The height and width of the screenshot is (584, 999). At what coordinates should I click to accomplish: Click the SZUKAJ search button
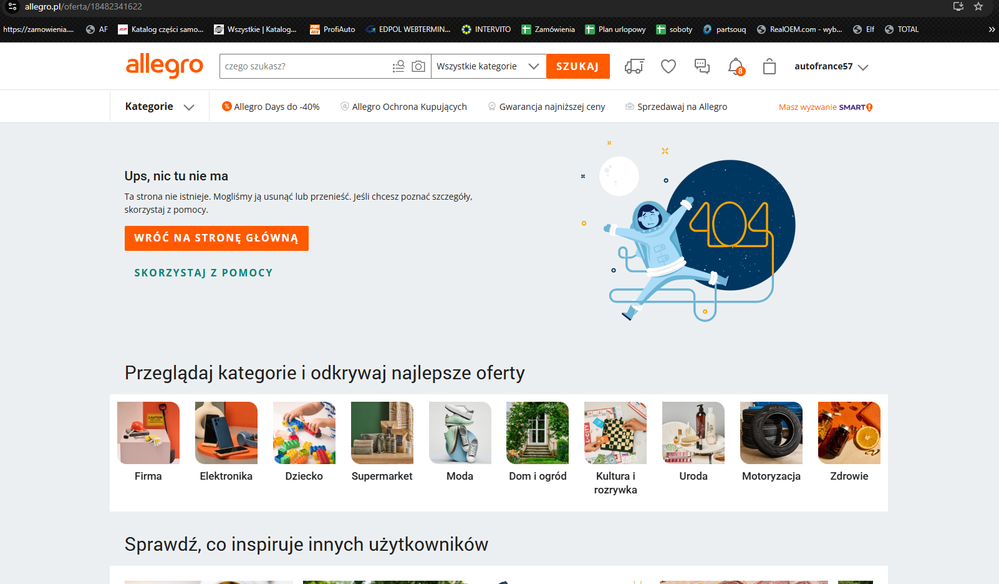coord(577,66)
